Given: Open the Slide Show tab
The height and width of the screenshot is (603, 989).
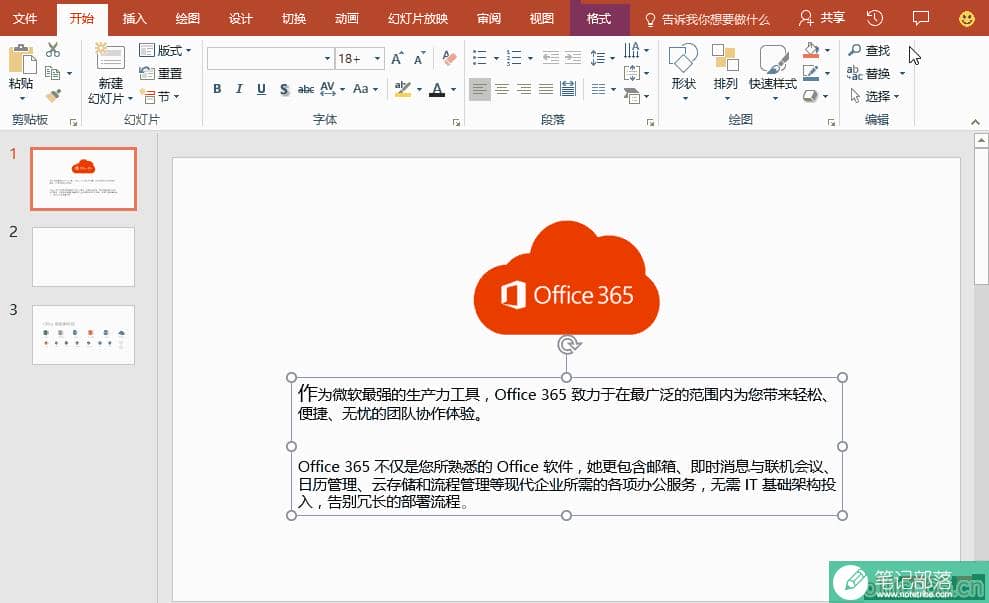Looking at the screenshot, I should coord(418,19).
